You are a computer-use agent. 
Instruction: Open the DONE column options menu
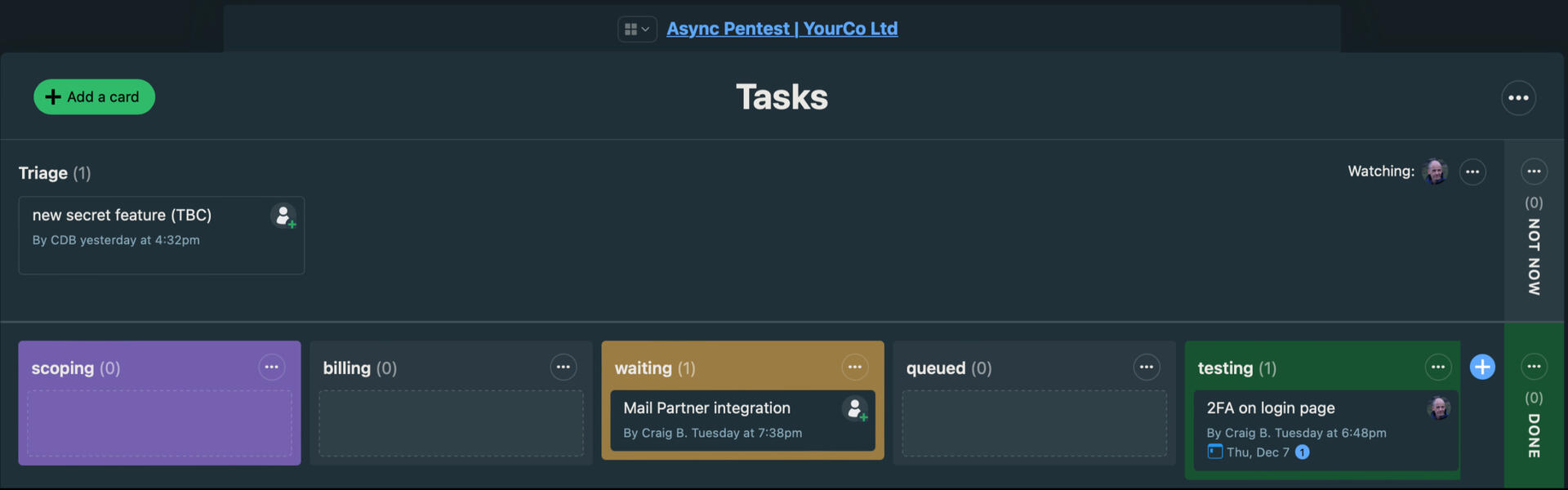point(1534,367)
